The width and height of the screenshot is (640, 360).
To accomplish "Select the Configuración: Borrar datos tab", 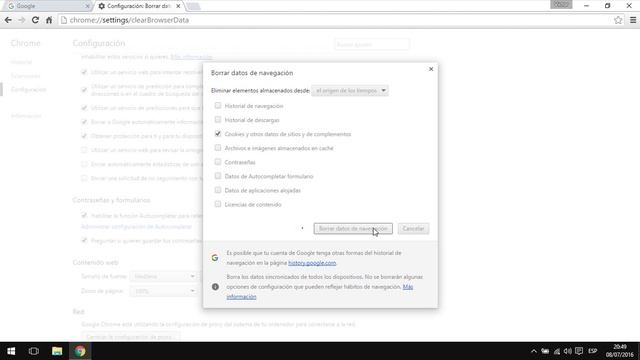I will pos(139,6).
